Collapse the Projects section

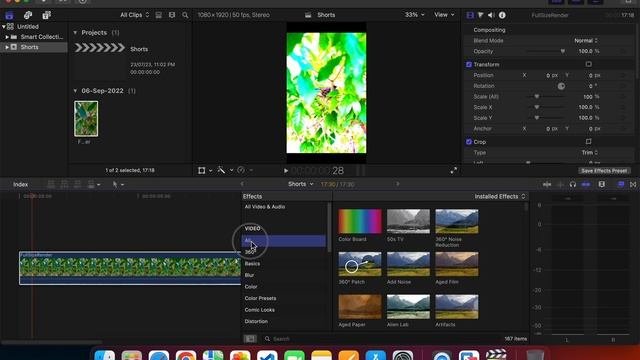point(75,33)
